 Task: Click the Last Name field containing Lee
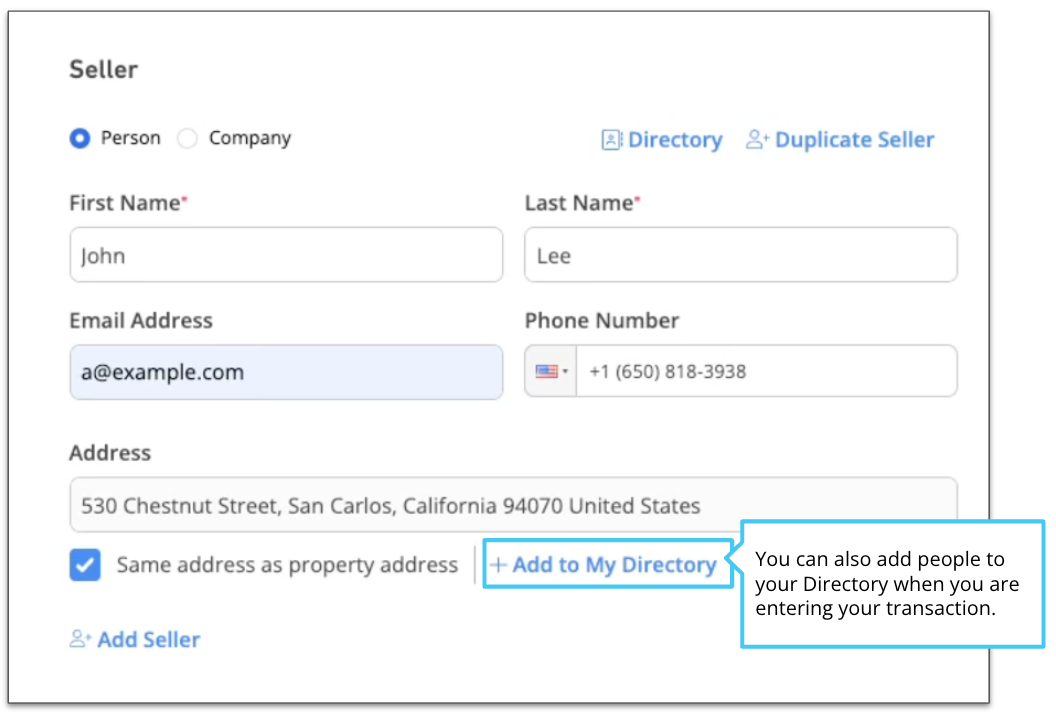click(x=740, y=254)
